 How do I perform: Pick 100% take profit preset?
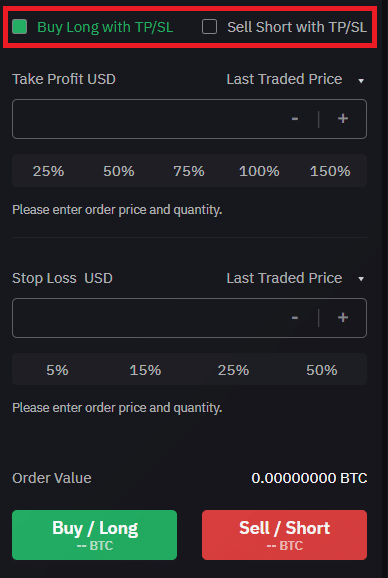[x=259, y=171]
